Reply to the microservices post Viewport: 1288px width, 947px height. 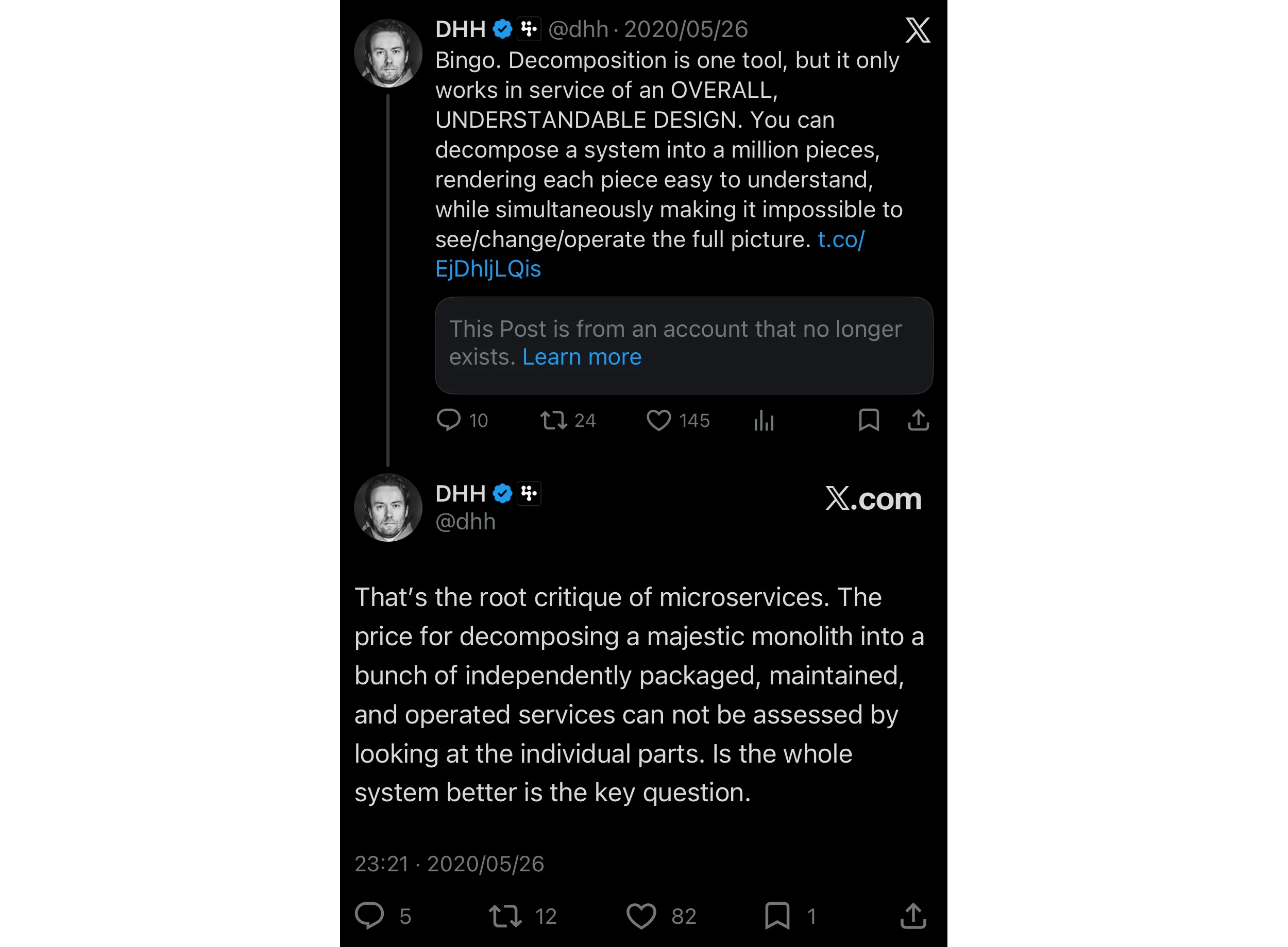pyautogui.click(x=370, y=916)
